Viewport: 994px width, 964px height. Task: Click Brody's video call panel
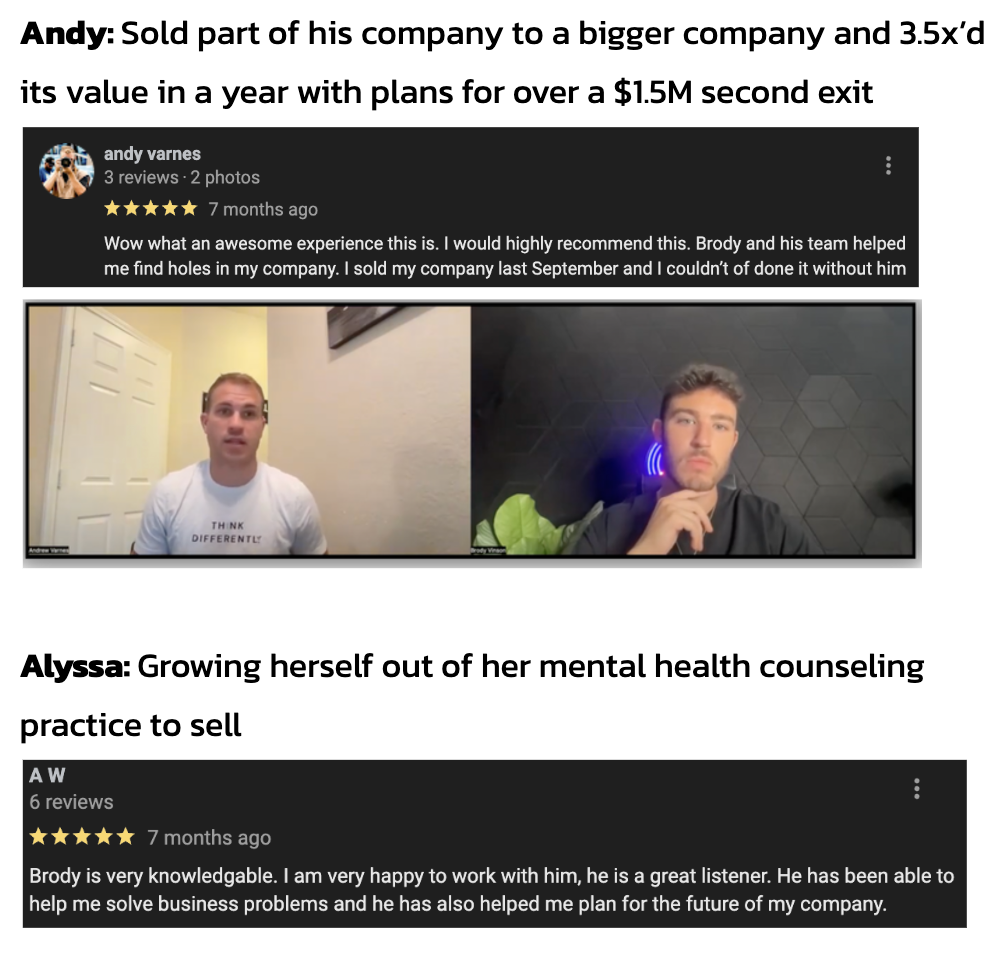(693, 431)
